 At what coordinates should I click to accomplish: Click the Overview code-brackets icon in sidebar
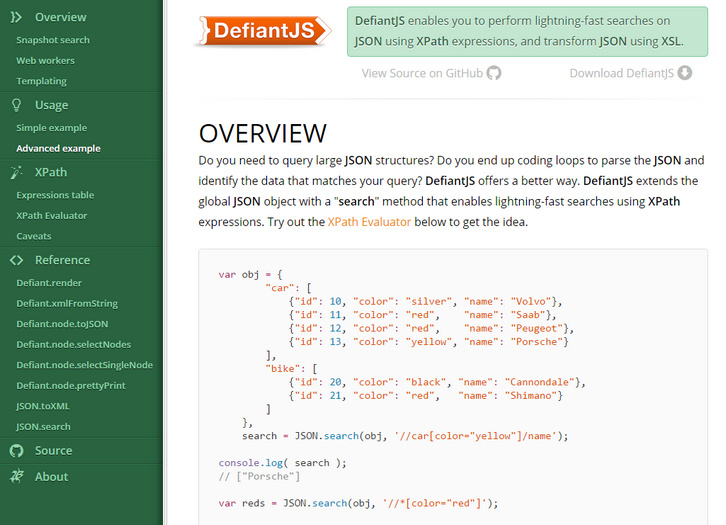17,17
